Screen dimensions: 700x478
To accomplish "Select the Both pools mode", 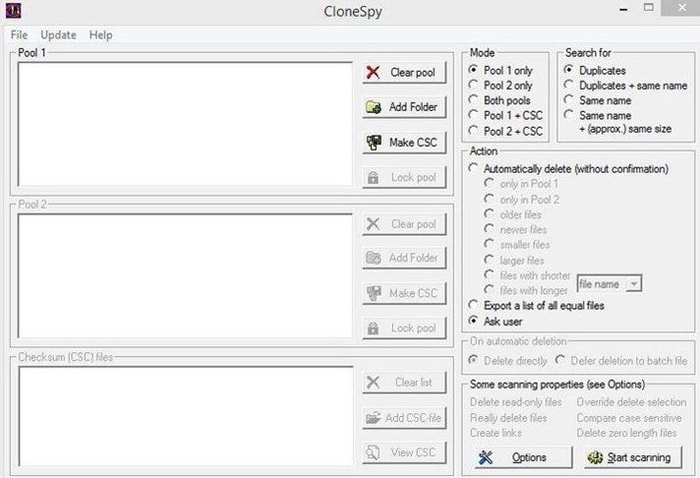I will pos(474,101).
